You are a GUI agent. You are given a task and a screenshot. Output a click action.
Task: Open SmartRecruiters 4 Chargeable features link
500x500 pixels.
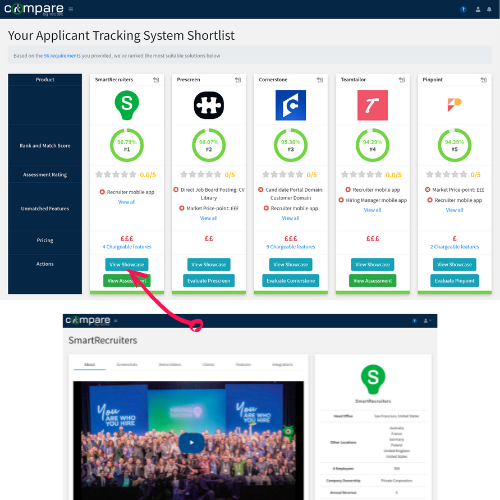(127, 247)
